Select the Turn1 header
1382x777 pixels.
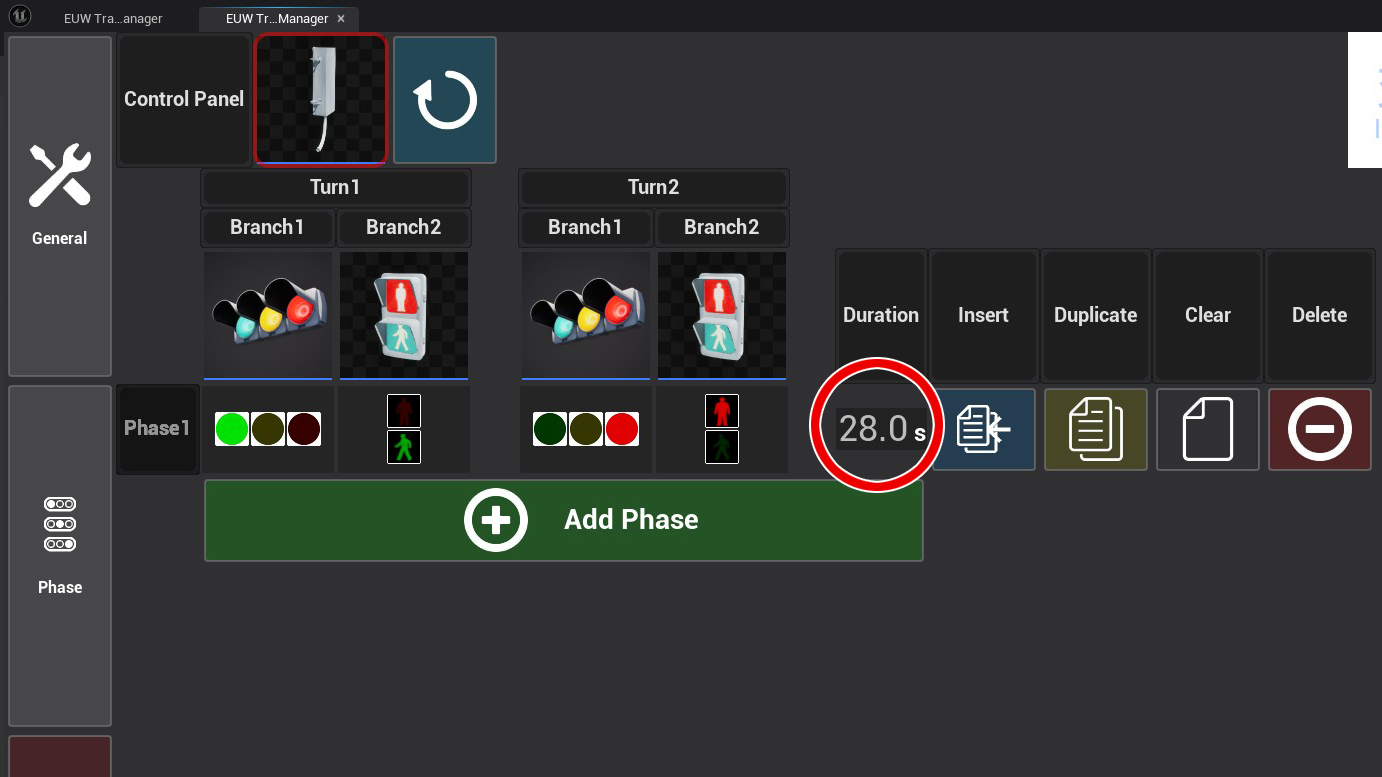click(335, 187)
